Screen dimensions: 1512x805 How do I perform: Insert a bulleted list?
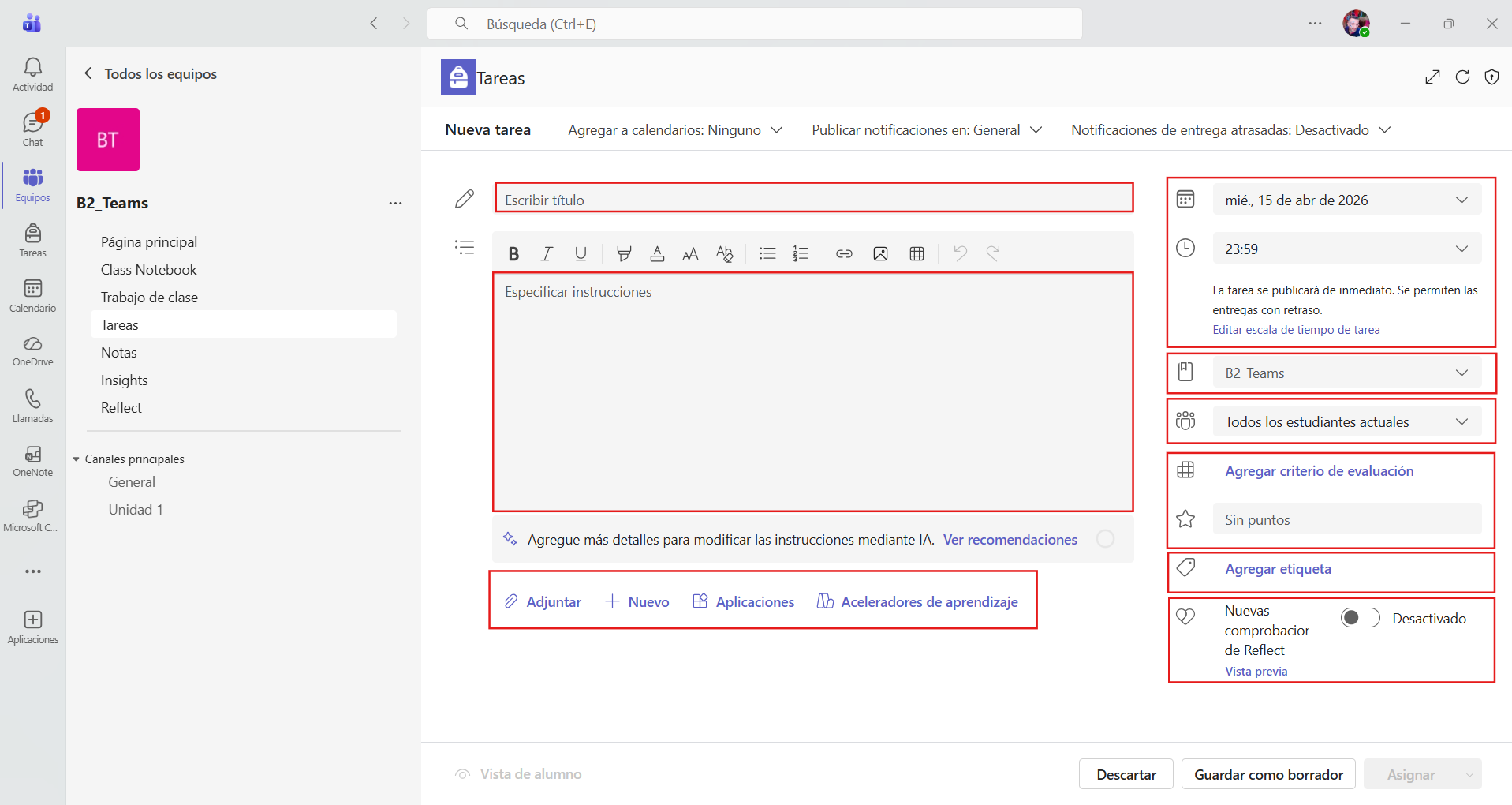click(767, 253)
